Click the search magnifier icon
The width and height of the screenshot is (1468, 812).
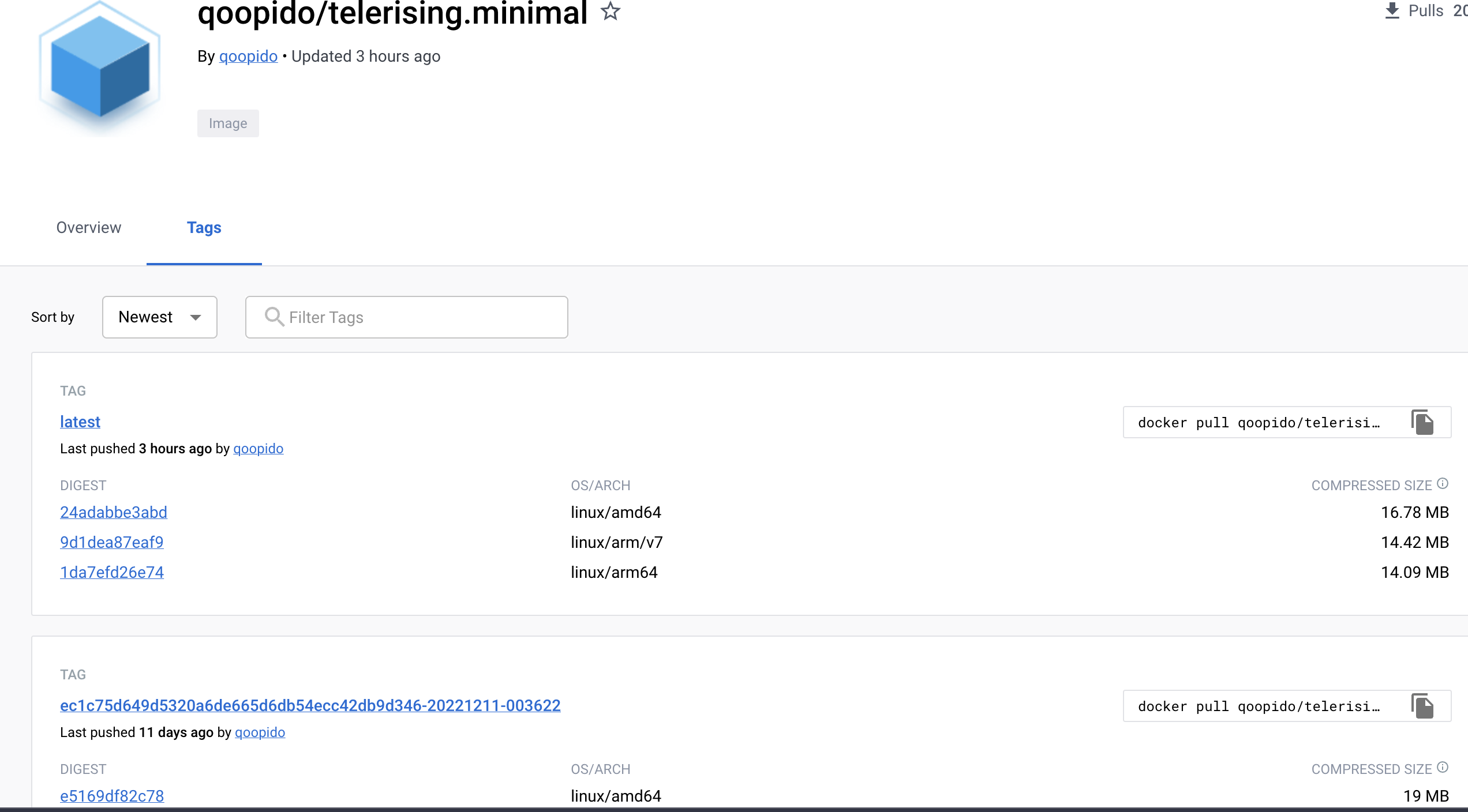pos(274,317)
